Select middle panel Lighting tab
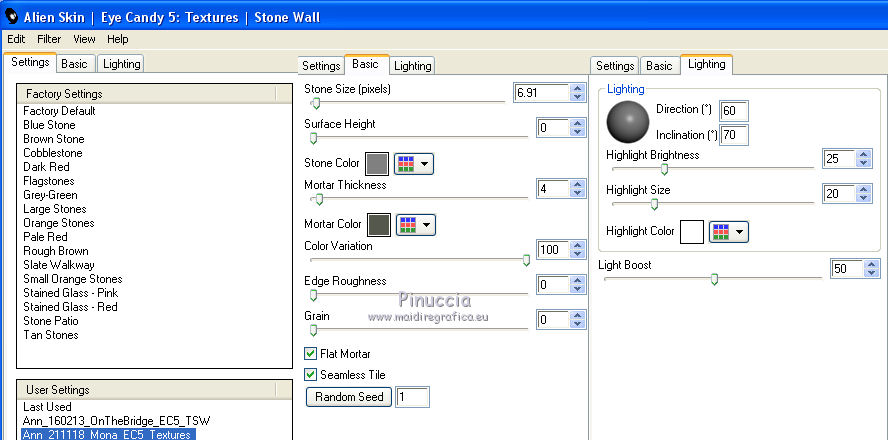Viewport: 888px width, 440px height. [x=412, y=66]
